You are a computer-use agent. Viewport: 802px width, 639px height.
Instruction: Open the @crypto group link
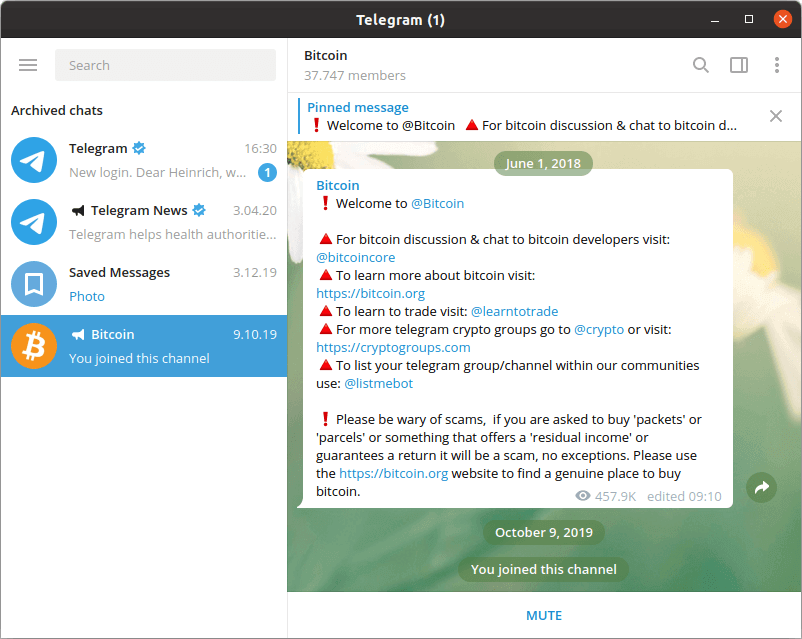click(599, 329)
